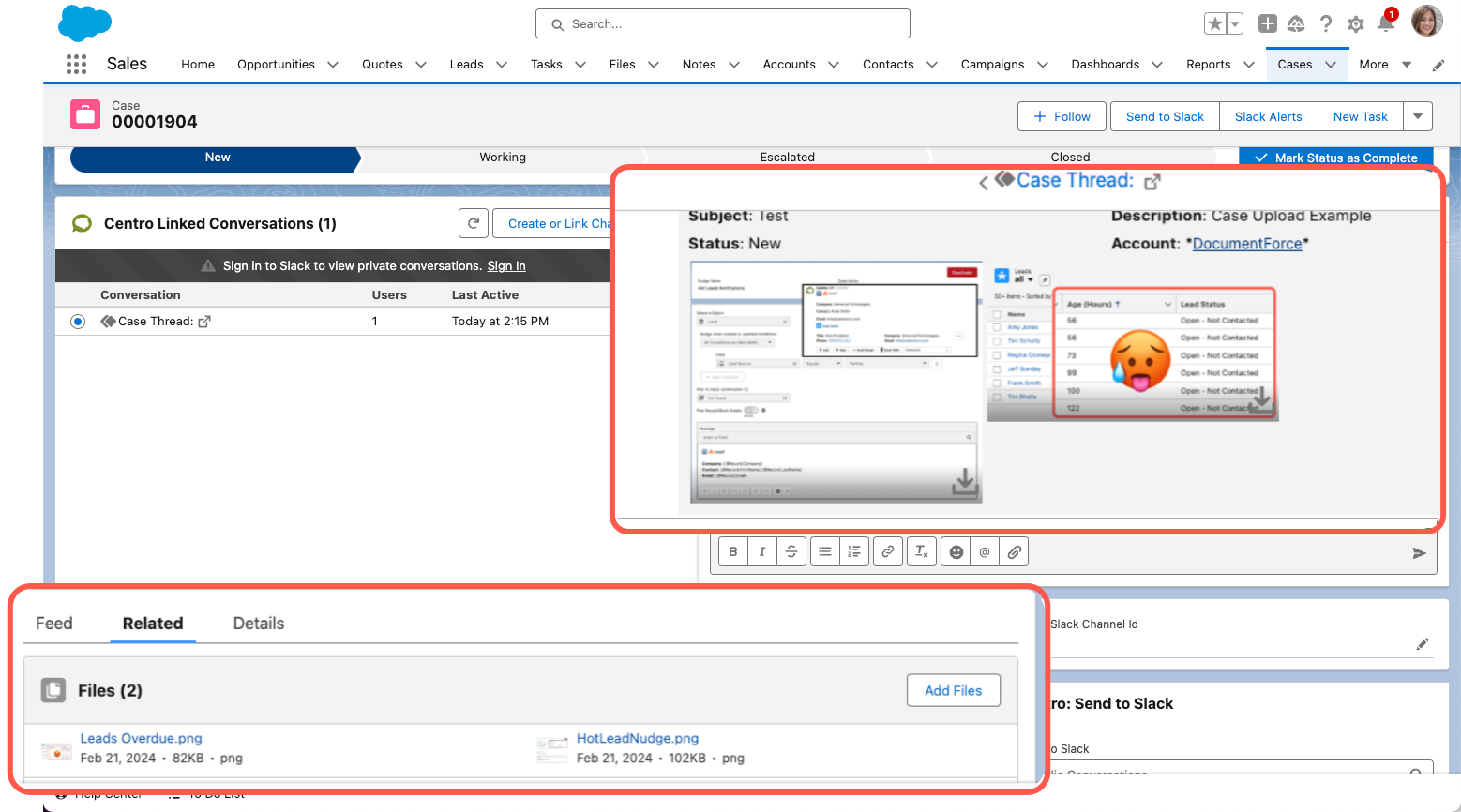The width and height of the screenshot is (1461, 812).
Task: Click Mark Status as Complete
Action: tap(1335, 158)
